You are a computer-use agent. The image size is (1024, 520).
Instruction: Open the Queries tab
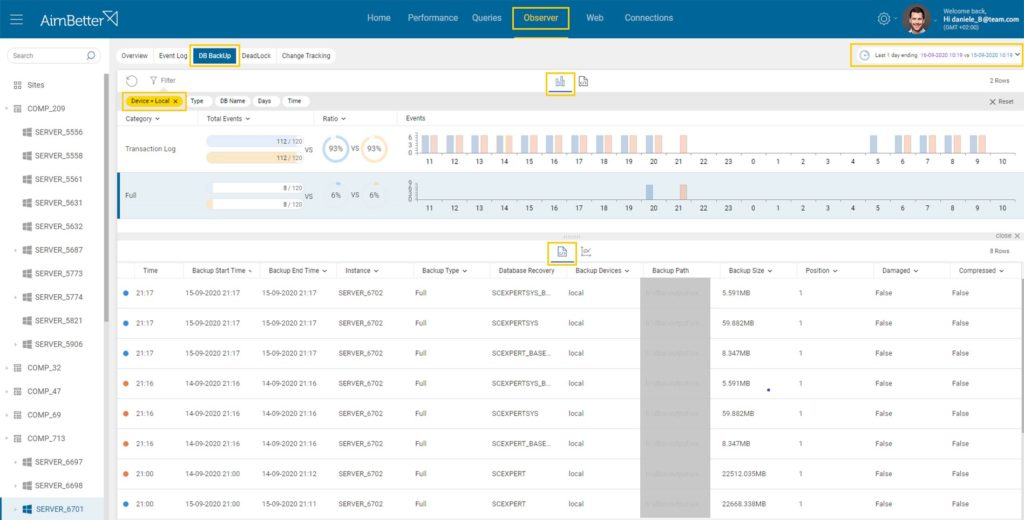click(x=487, y=18)
